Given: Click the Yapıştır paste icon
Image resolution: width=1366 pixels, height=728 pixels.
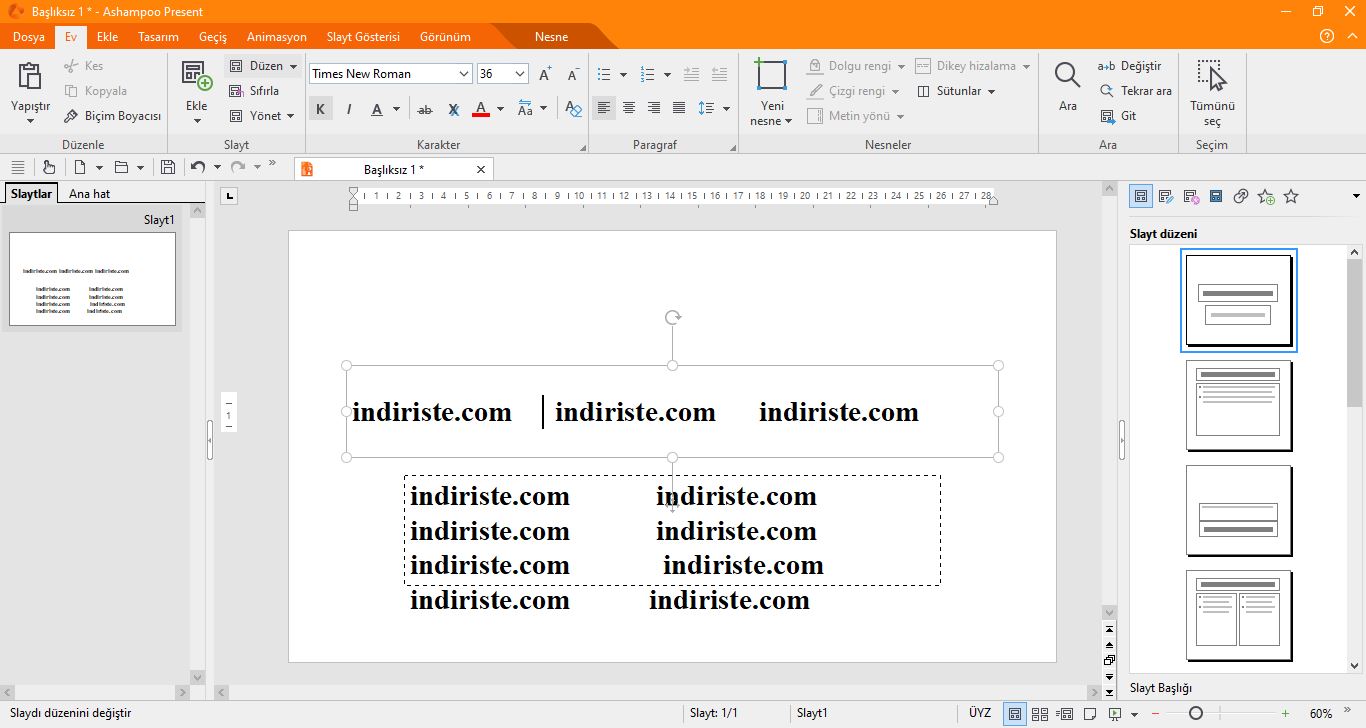Looking at the screenshot, I should pyautogui.click(x=30, y=77).
